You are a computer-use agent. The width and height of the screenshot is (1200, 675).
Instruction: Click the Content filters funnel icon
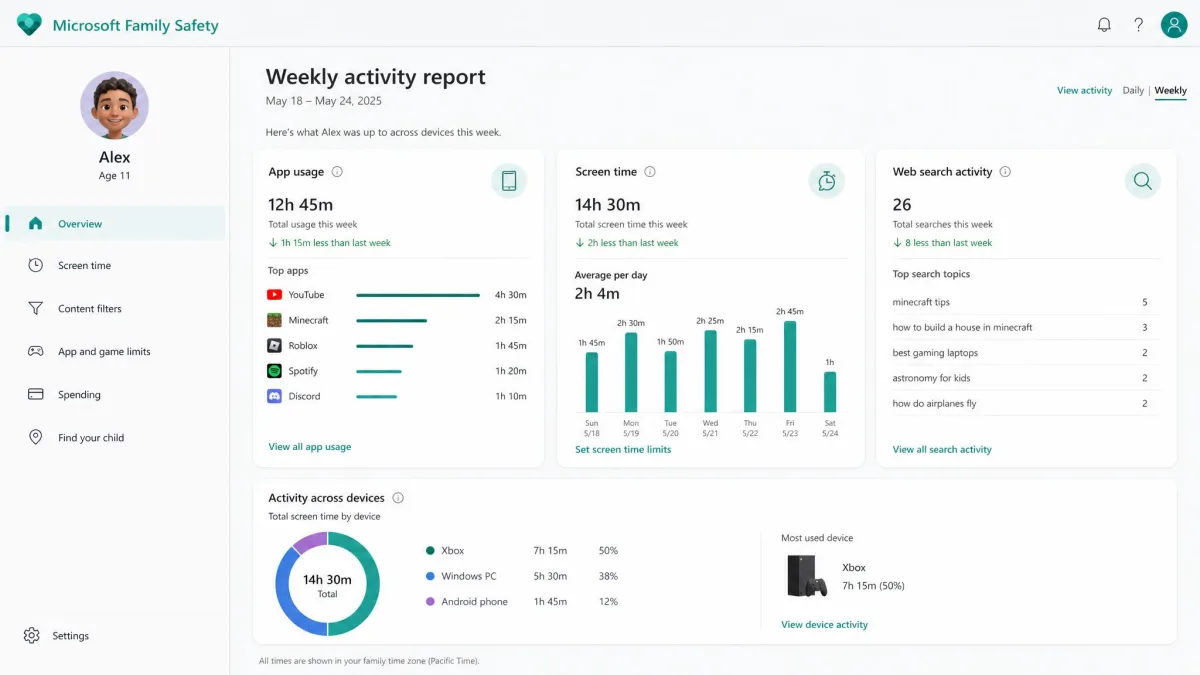[x=36, y=308]
